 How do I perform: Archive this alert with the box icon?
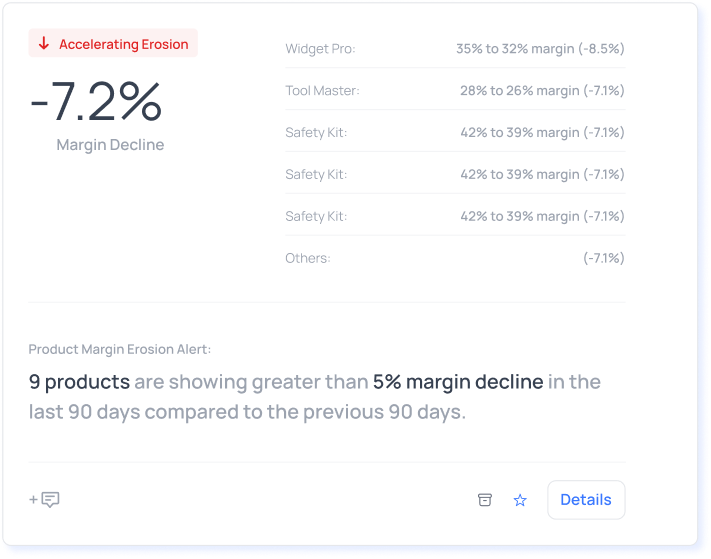[x=485, y=499]
